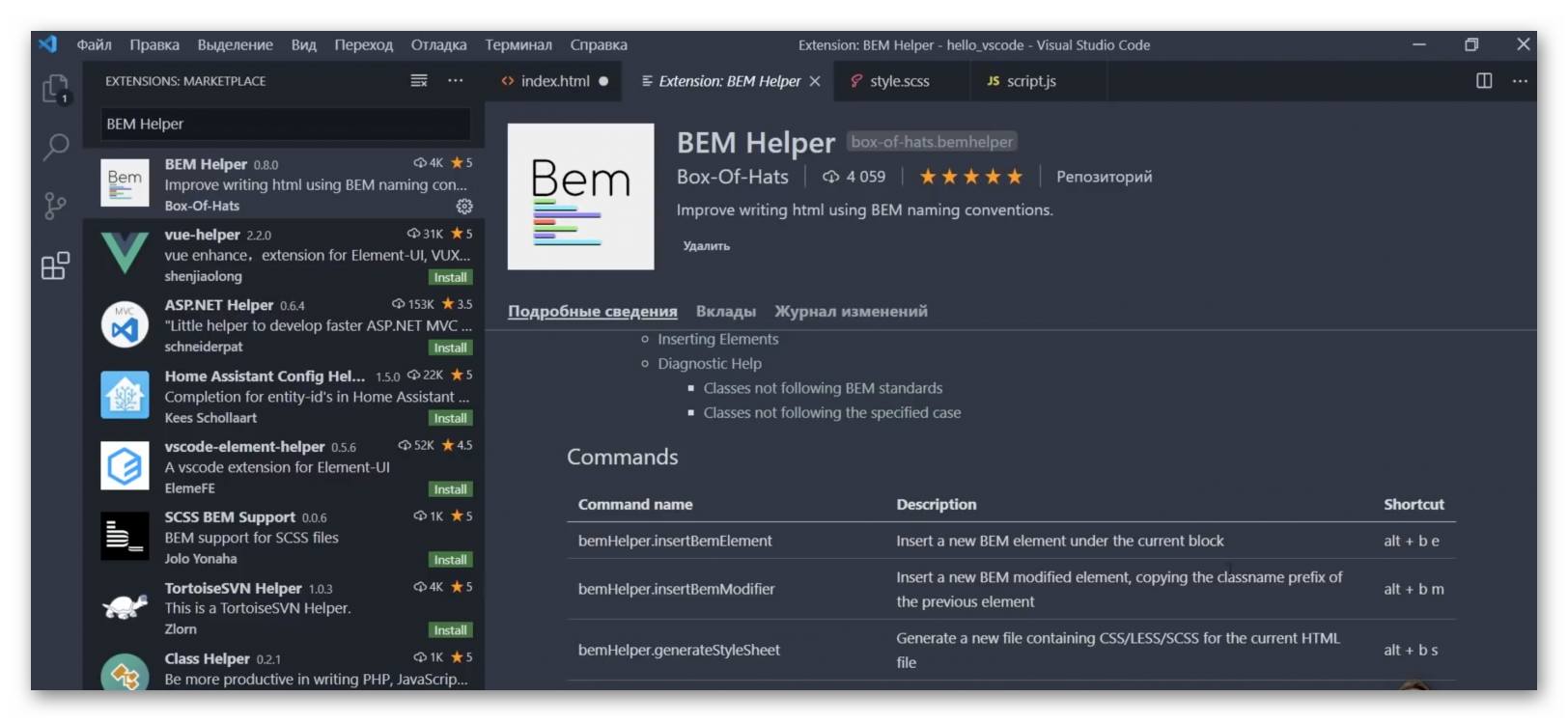Open the Справка menu
Viewport: 1568px width, 724px height.
[599, 44]
